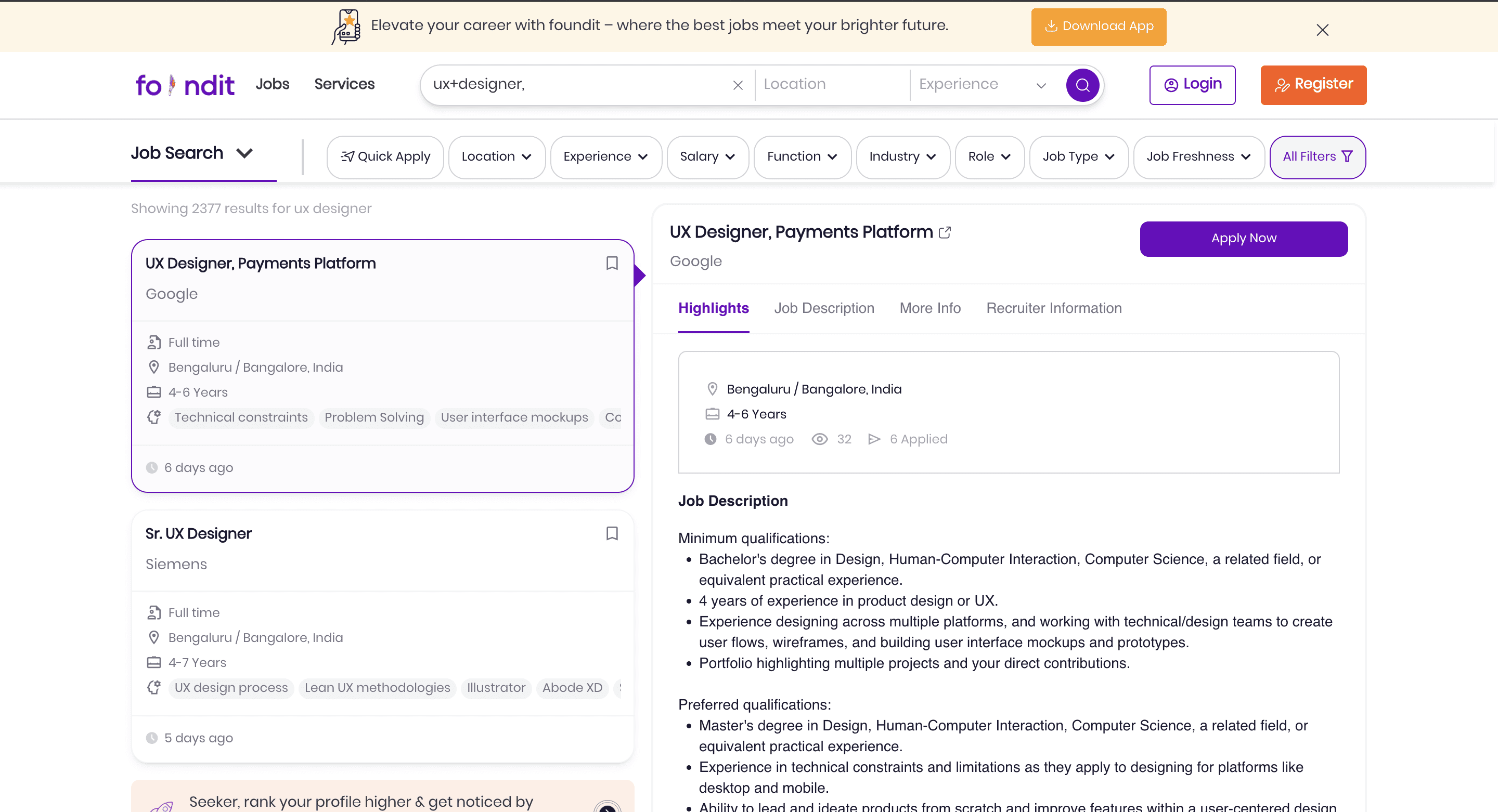This screenshot has height=812, width=1498.
Task: Click the skills icon on the Google job card
Action: tap(153, 417)
